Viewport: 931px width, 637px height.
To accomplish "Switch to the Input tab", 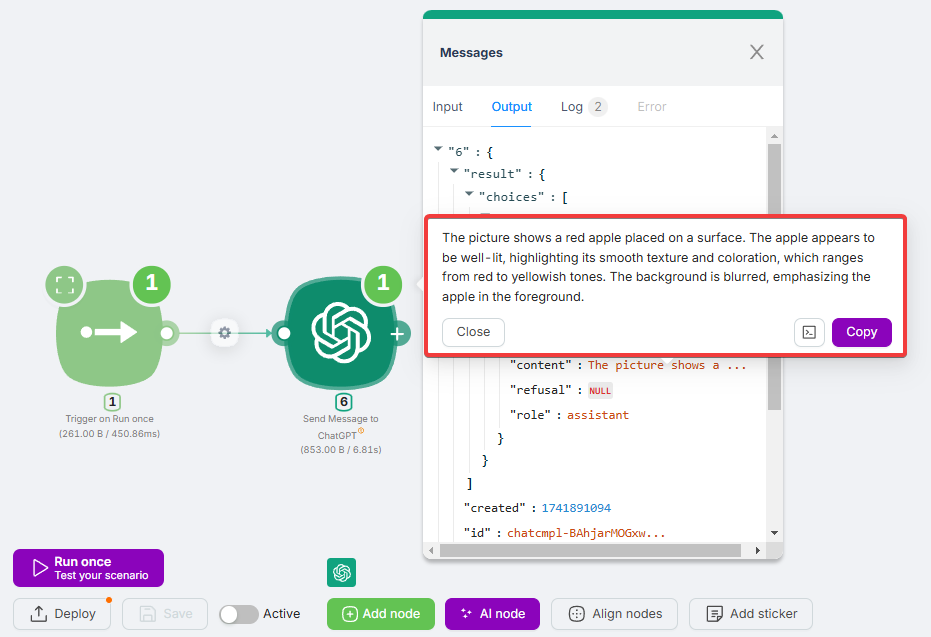I will coord(447,107).
